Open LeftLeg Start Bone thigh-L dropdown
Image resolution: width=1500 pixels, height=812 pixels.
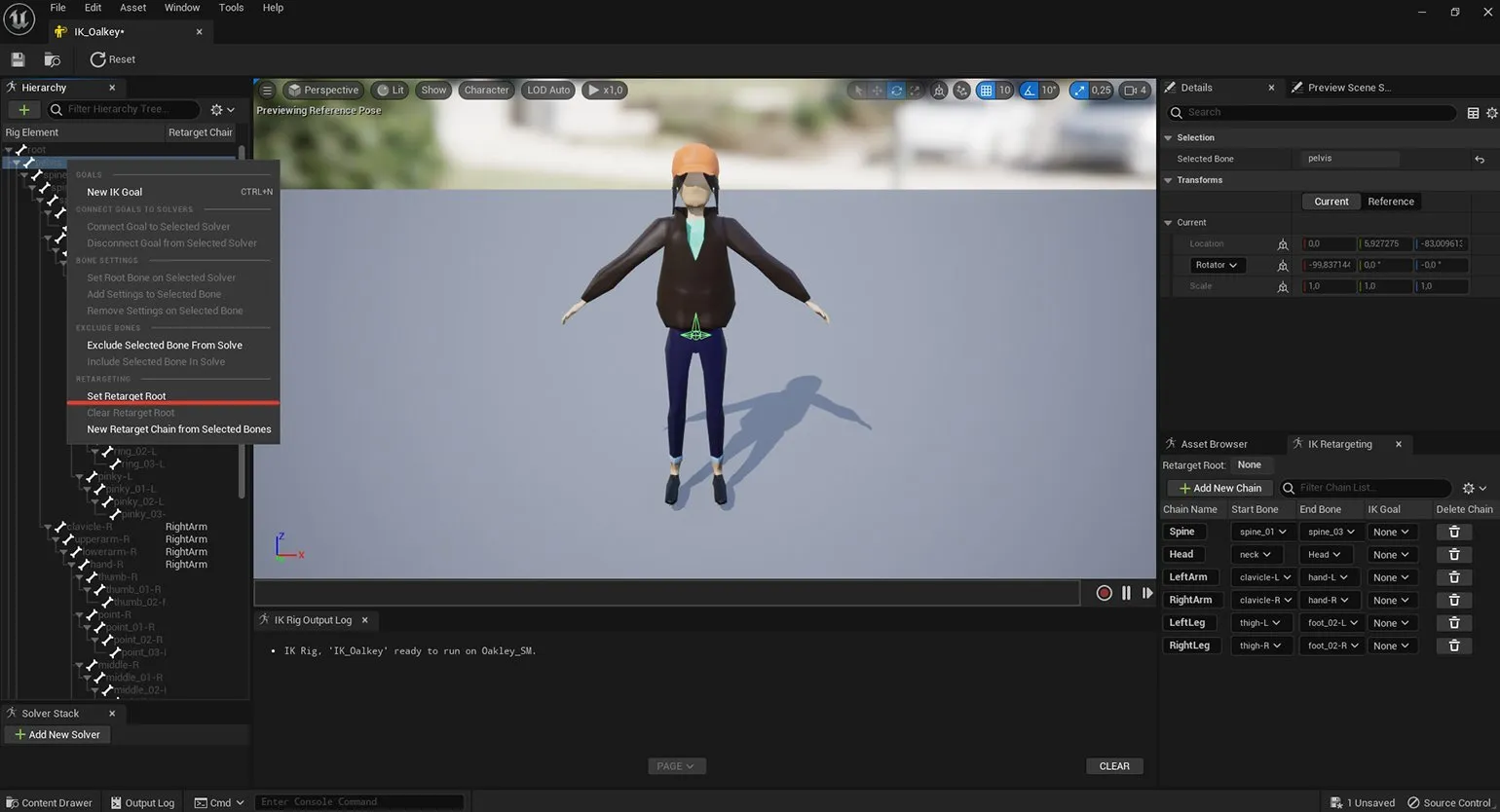(x=1260, y=623)
